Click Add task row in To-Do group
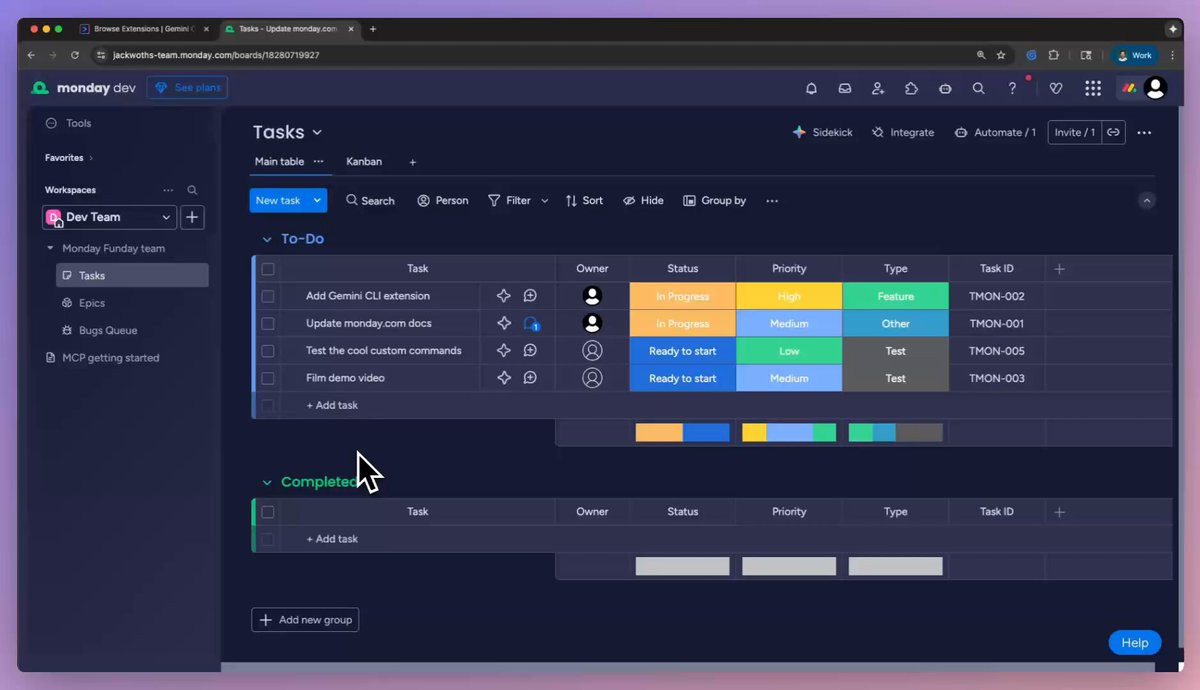Screen dimensions: 1200x690 click(x=332, y=405)
